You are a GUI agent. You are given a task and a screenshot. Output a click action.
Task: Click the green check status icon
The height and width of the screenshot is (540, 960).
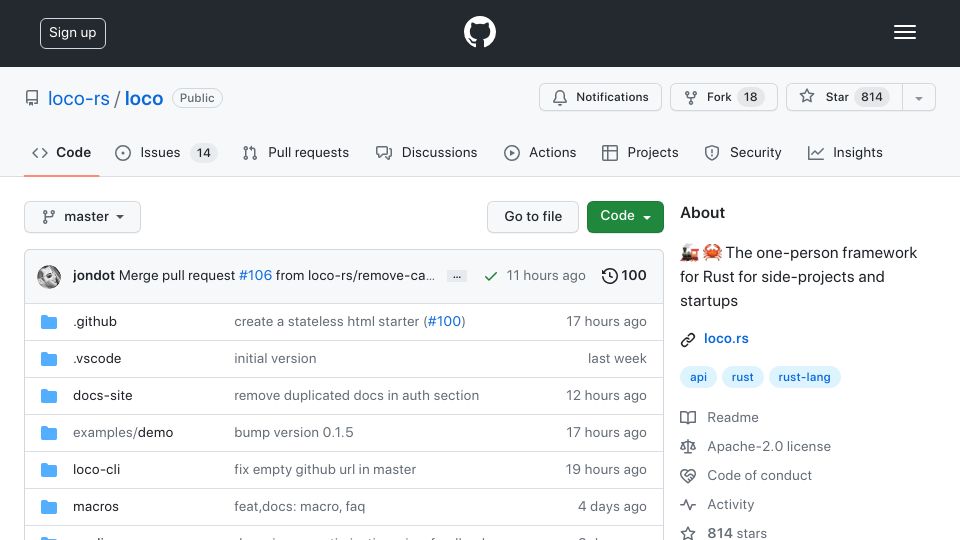[x=490, y=276]
